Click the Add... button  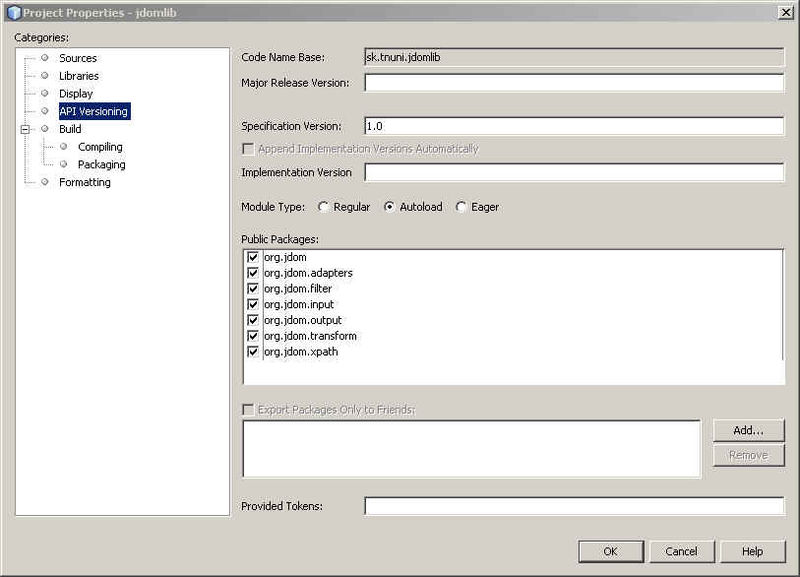click(748, 430)
